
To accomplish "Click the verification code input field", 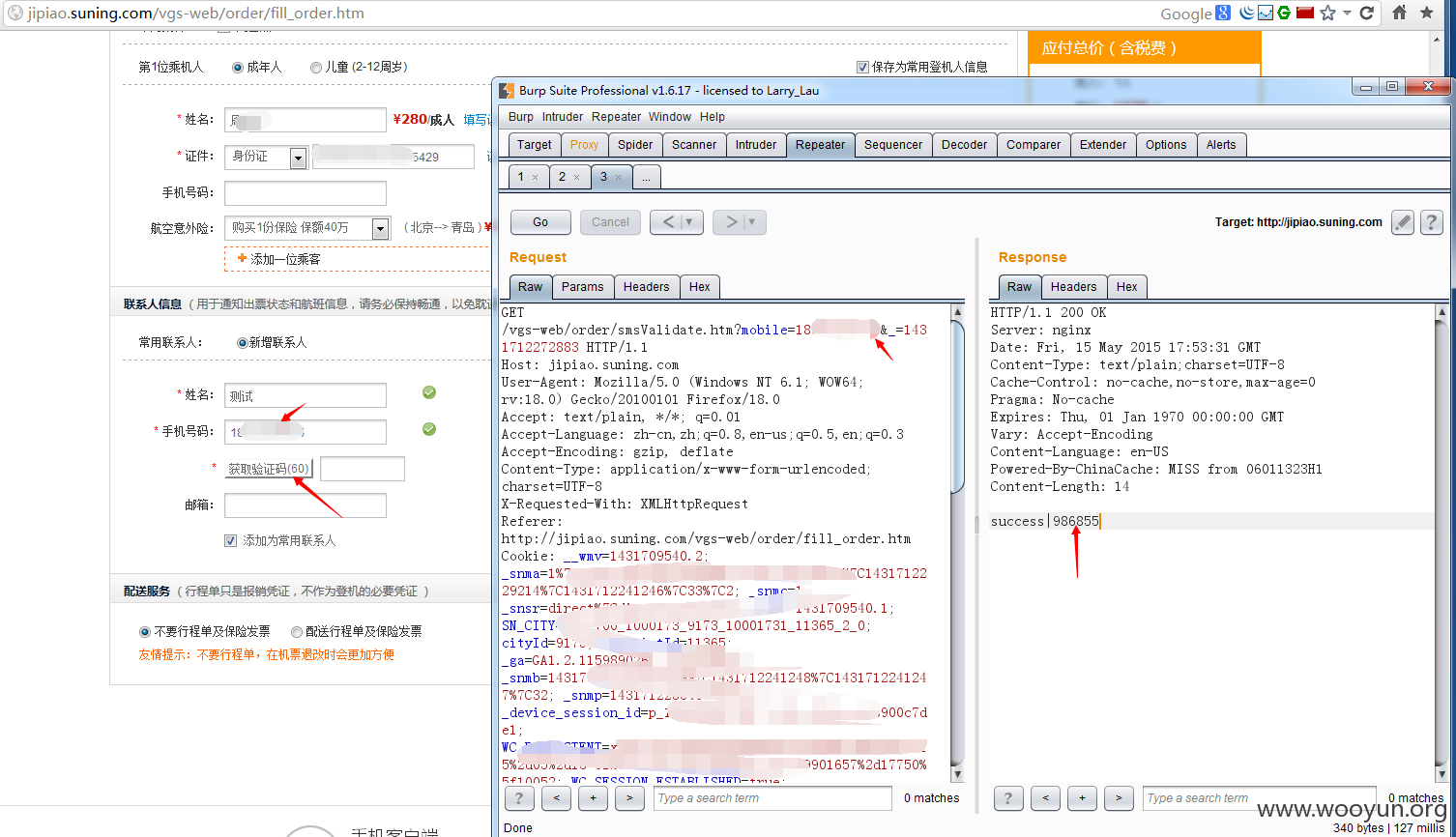I will coord(363,470).
